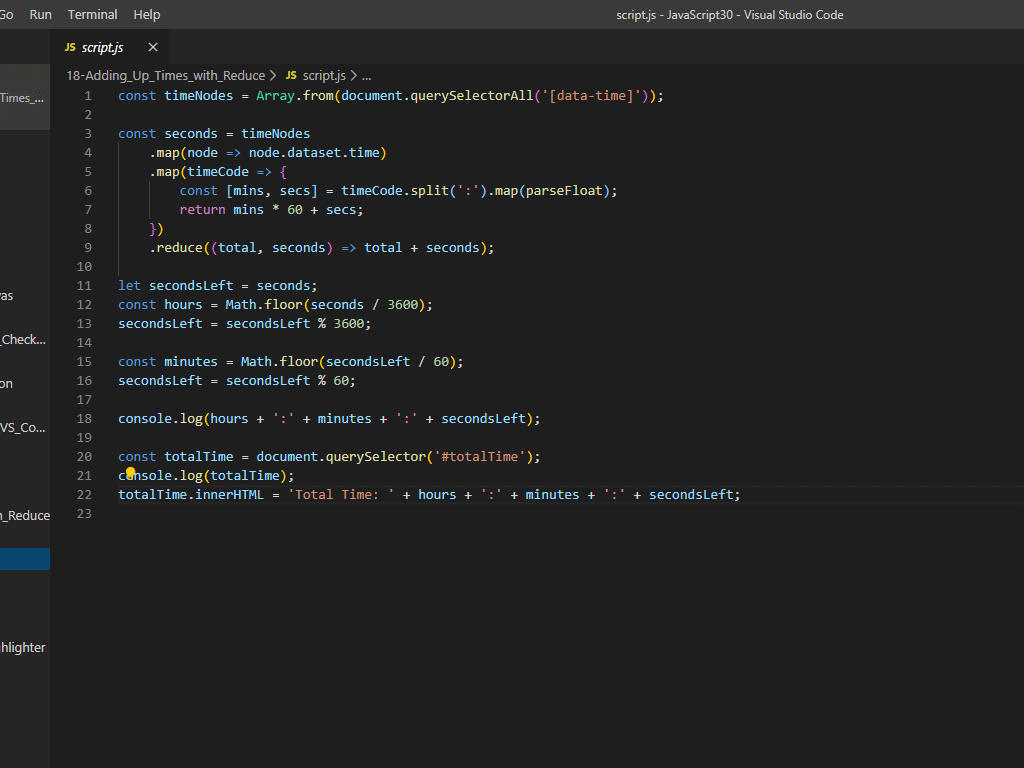Open the Help menu
This screenshot has width=1024, height=768.
coord(147,14)
